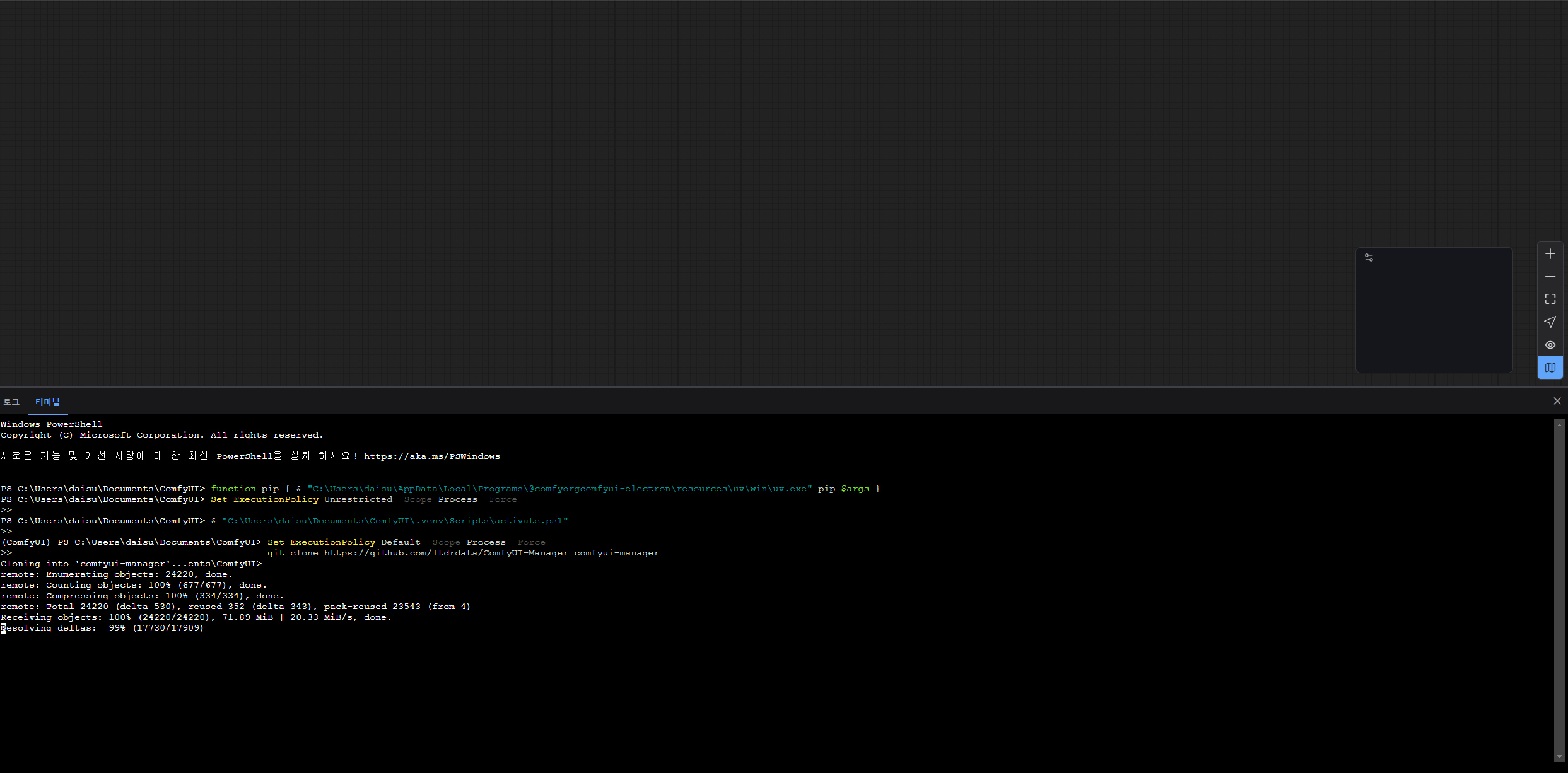This screenshot has width=1568, height=773.
Task: Close the bottom terminal panel
Action: [x=1557, y=401]
